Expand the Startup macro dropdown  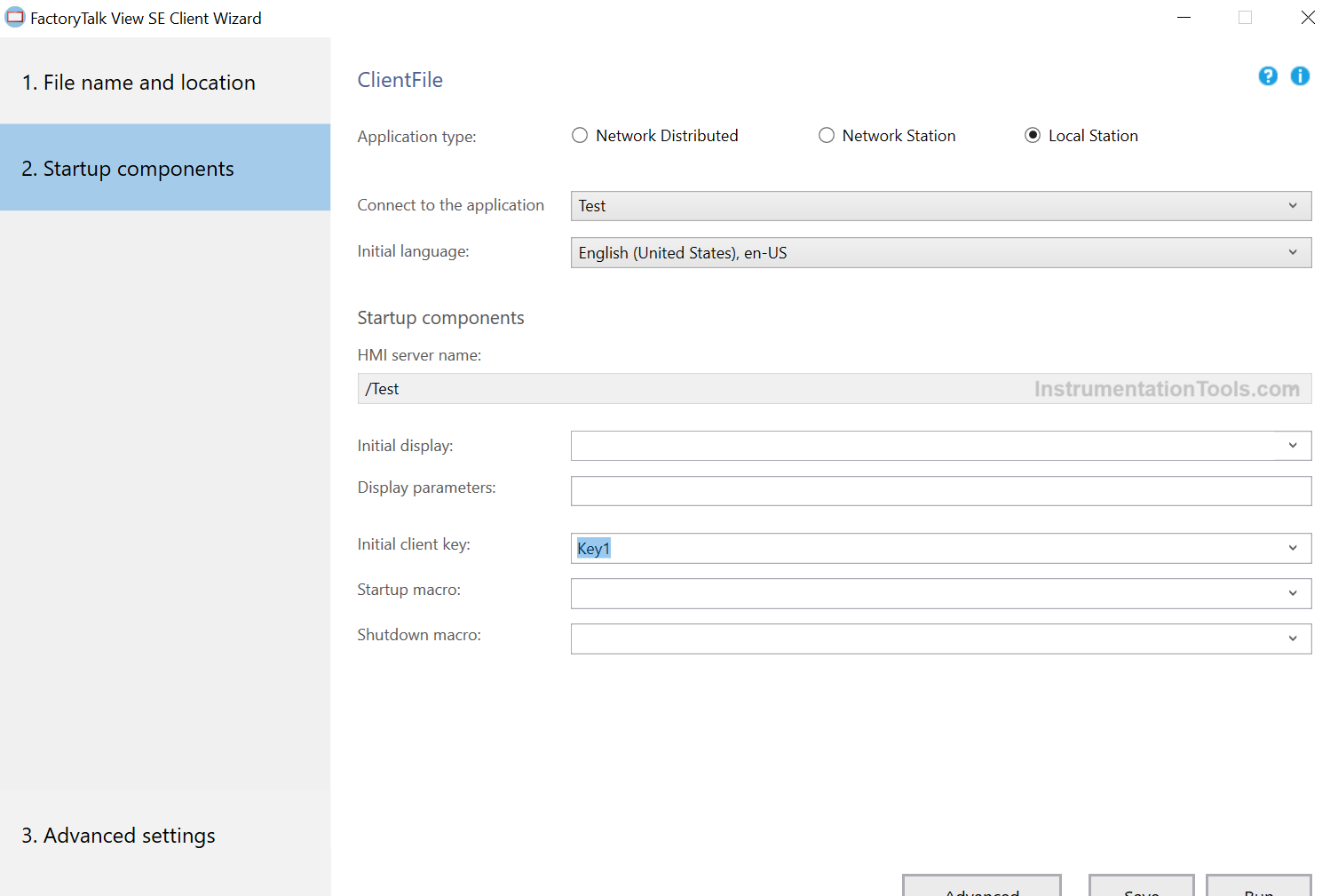click(1294, 593)
